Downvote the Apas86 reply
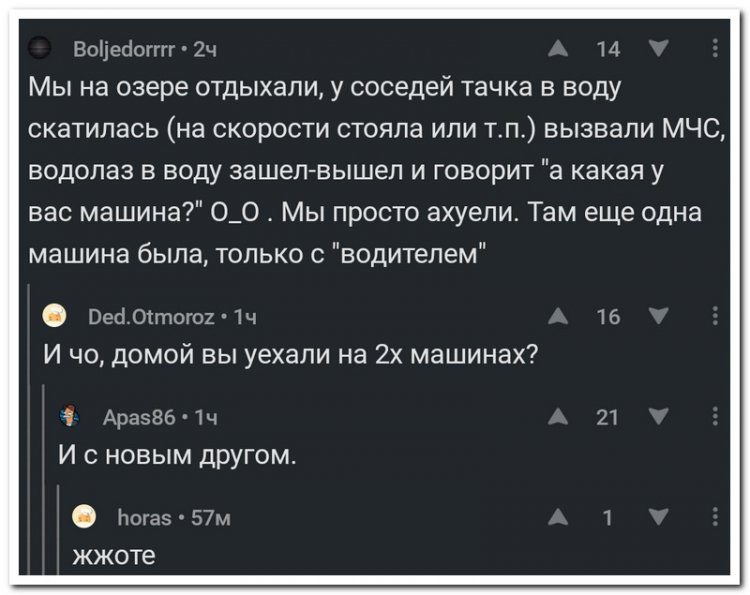750x595 pixels. (659, 417)
